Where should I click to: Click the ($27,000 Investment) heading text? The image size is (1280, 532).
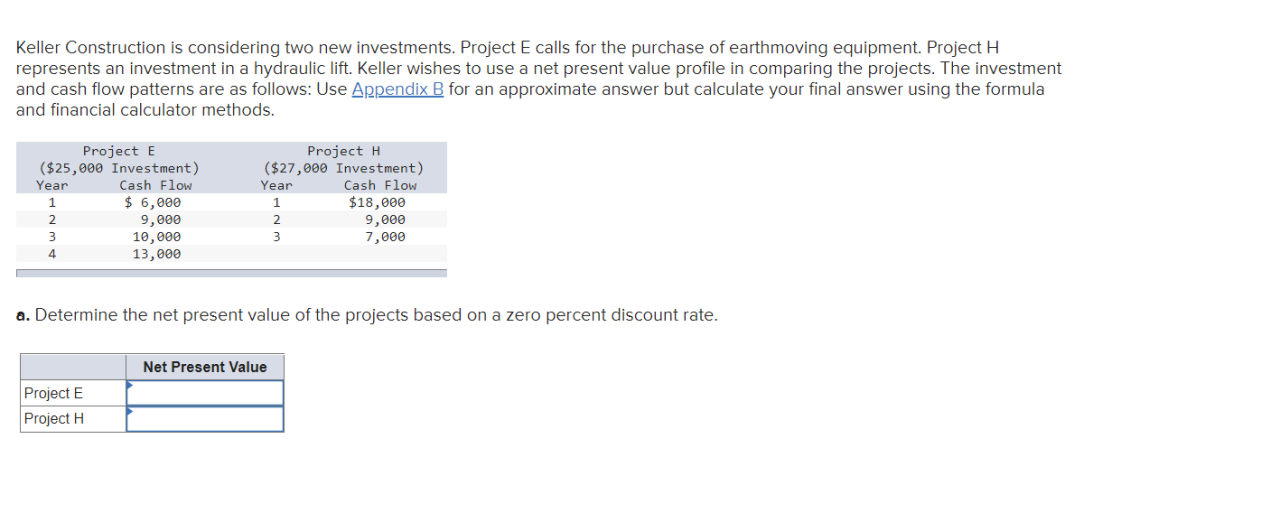tap(343, 168)
